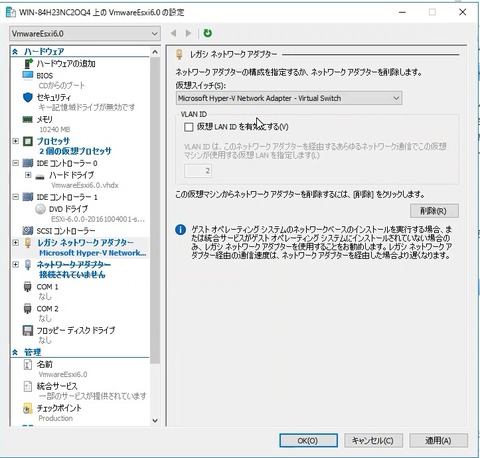Select the プロセッサ icon
This screenshot has height=458, width=480.
click(28, 141)
